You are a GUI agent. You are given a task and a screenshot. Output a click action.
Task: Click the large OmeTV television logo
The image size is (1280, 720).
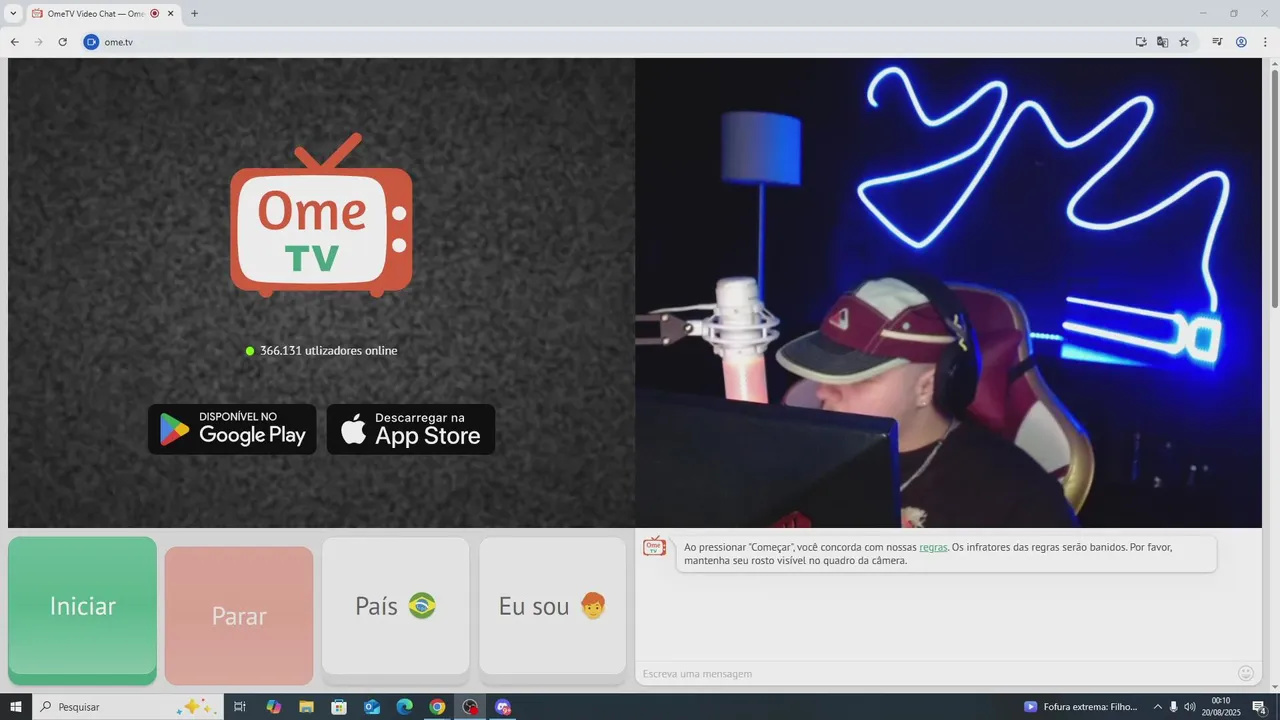[321, 215]
